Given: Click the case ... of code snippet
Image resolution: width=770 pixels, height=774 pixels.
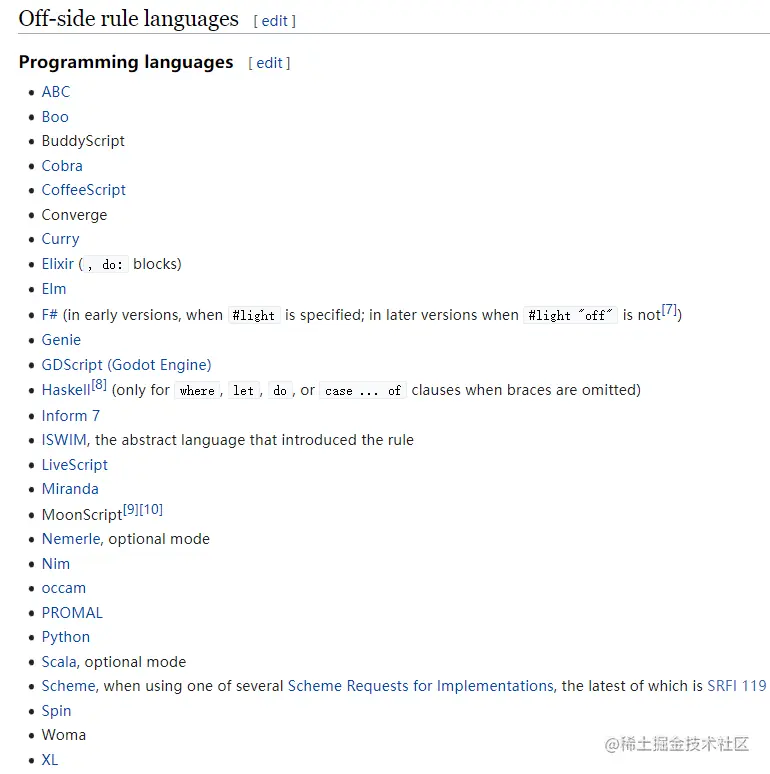Looking at the screenshot, I should (363, 391).
